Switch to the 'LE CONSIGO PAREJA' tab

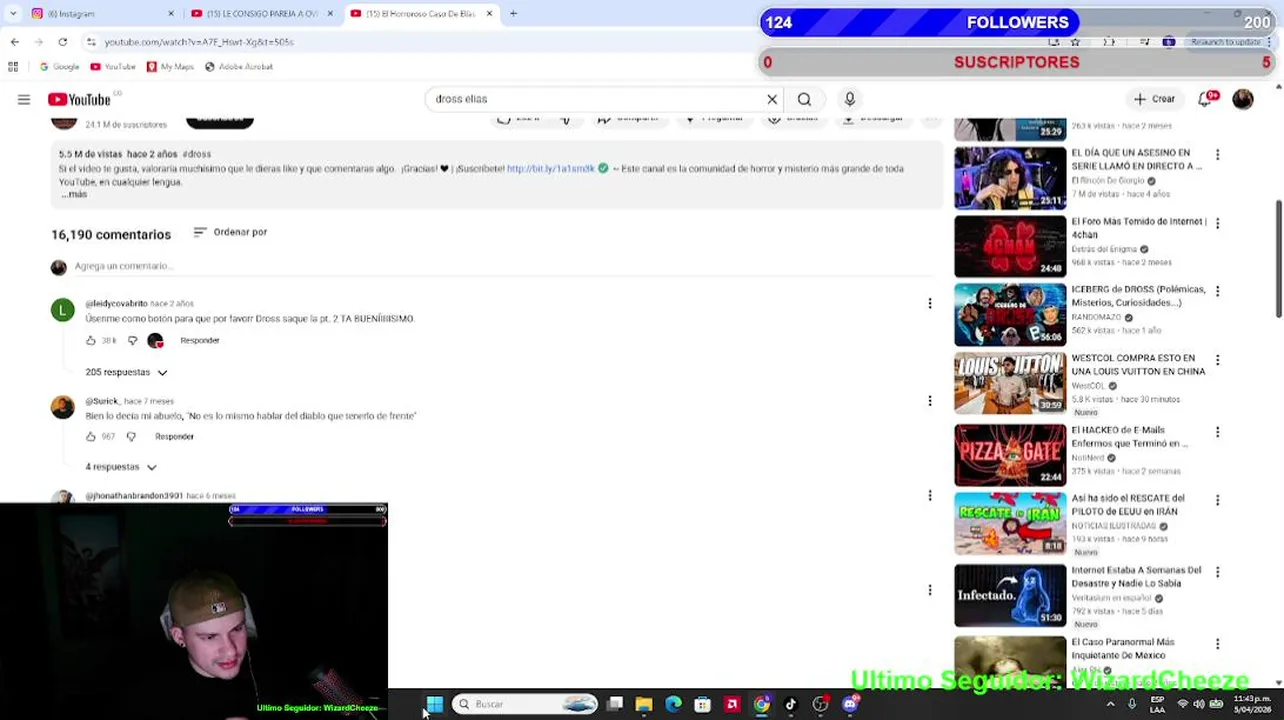(x=262, y=14)
